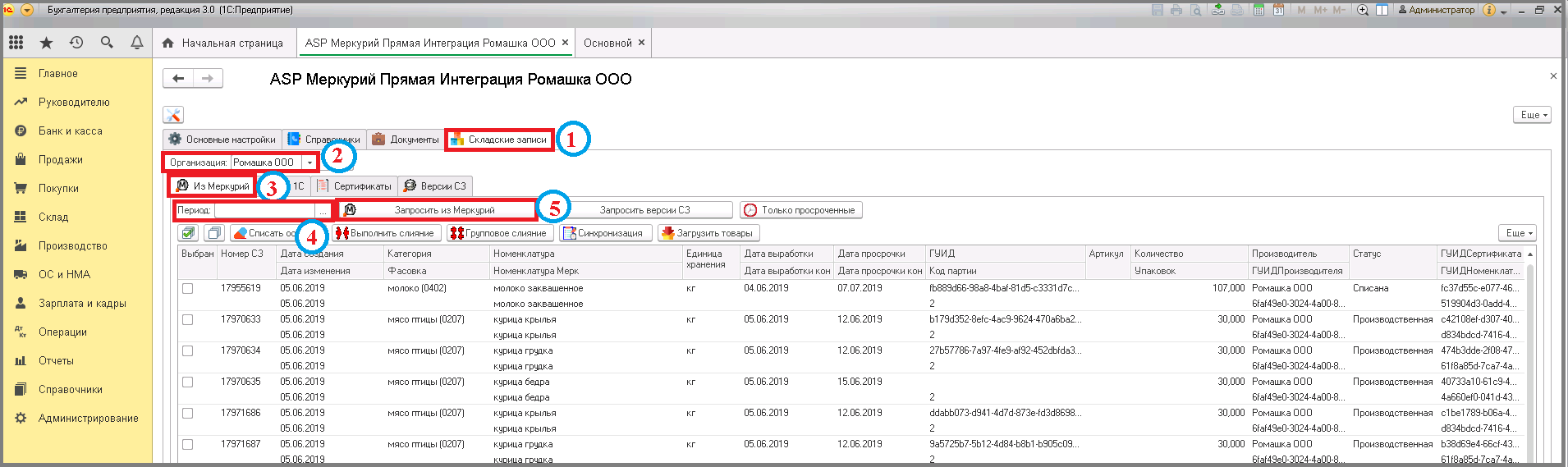This screenshot has height=467, width=1568.
Task: Tick the checkbox for record 17971687
Action: click(x=188, y=444)
